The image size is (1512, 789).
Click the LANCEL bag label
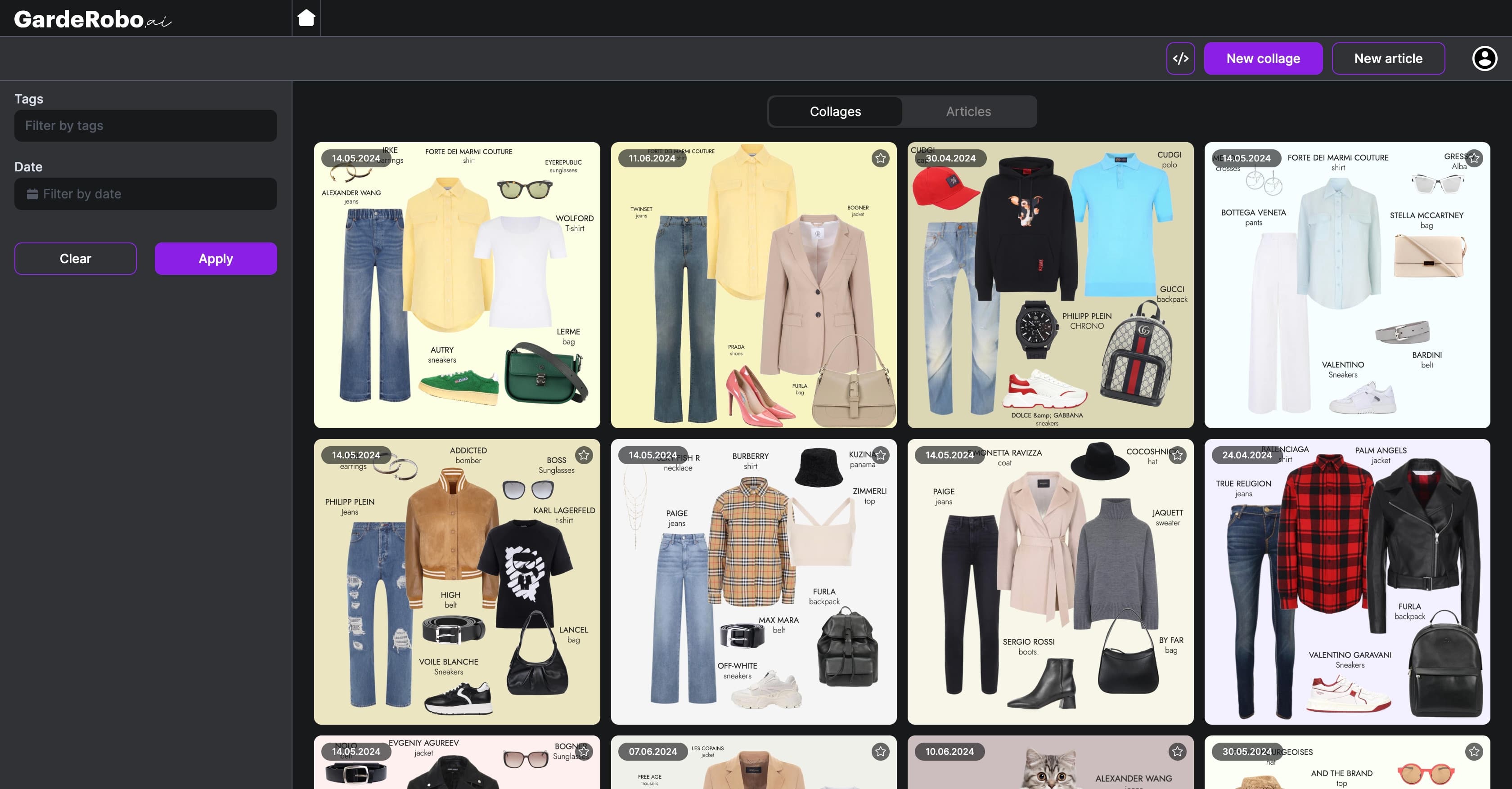tap(573, 635)
